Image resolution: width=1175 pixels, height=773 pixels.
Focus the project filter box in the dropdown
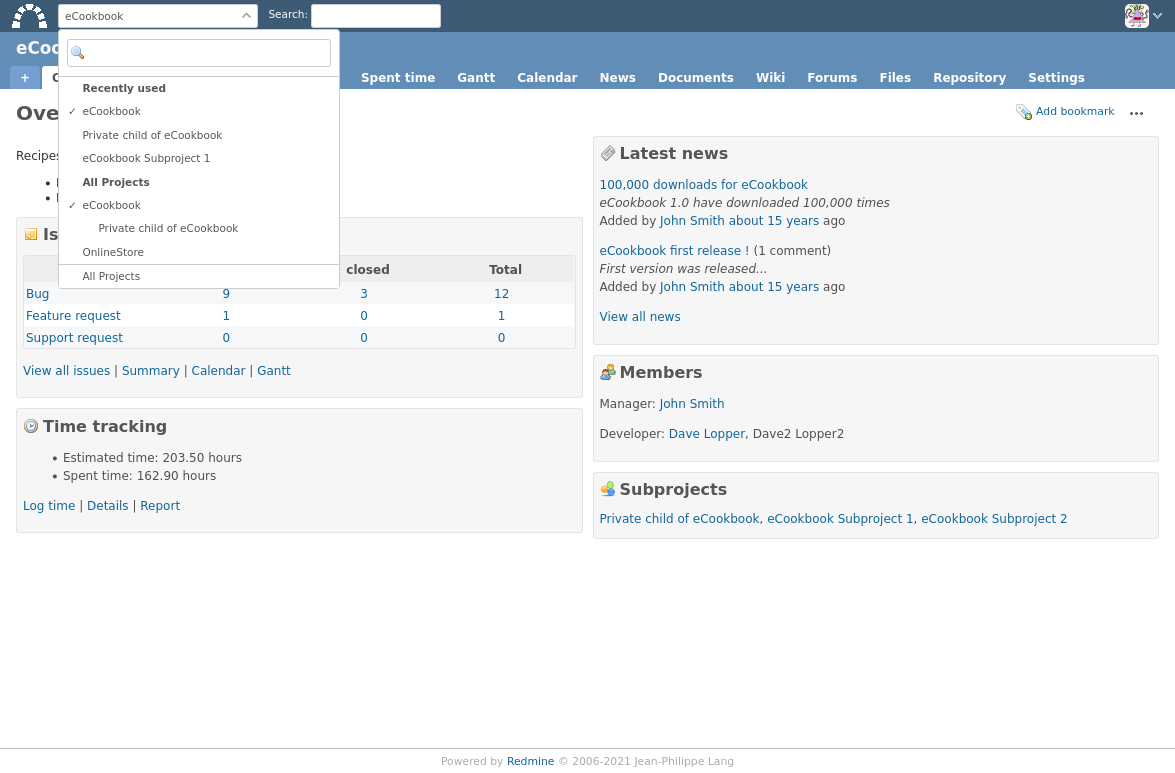pyautogui.click(x=199, y=53)
